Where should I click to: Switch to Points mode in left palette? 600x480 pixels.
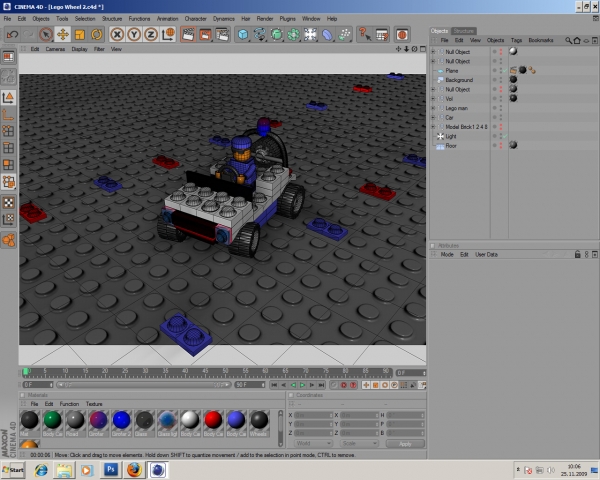pos(8,131)
